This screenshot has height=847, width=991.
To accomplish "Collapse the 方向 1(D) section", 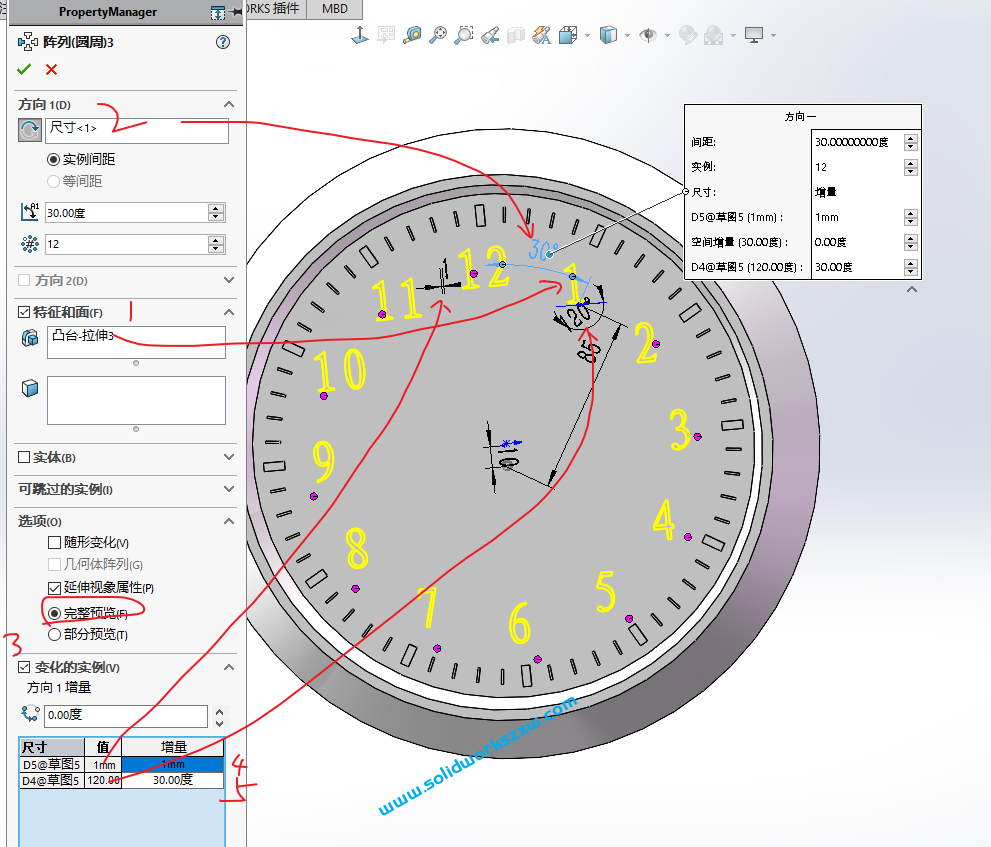I will pos(229,104).
